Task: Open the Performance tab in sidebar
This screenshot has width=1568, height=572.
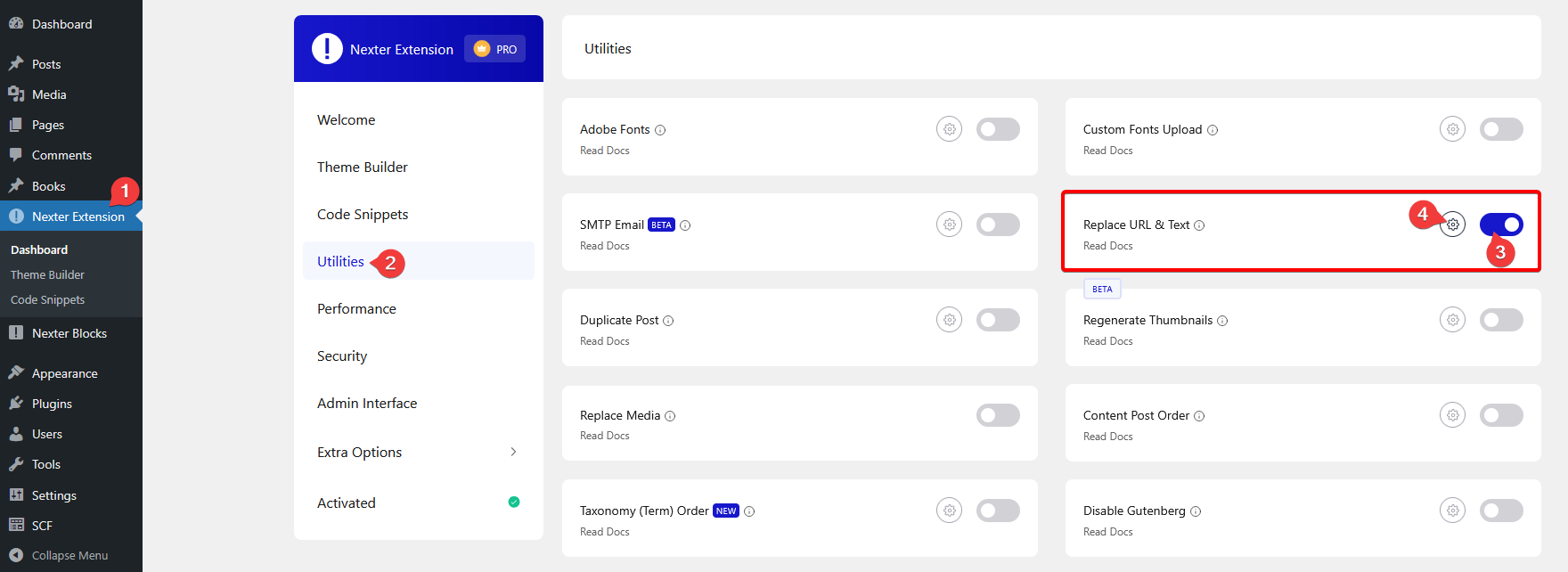Action: point(356,309)
